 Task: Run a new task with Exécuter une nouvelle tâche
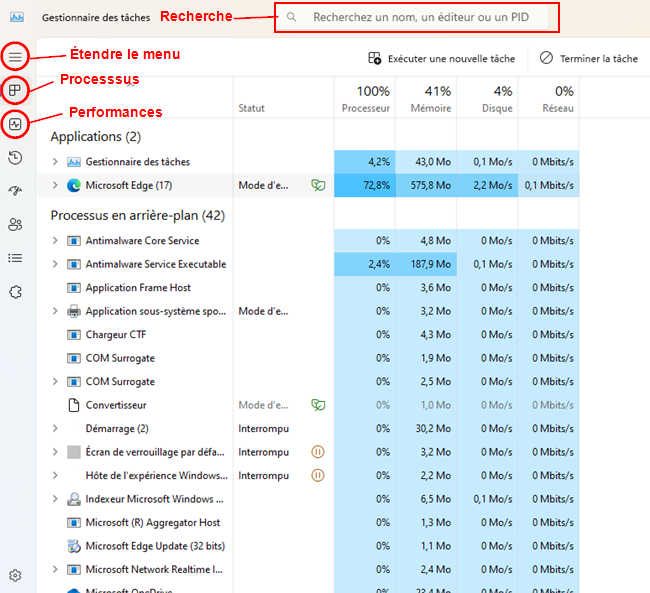click(x=441, y=58)
